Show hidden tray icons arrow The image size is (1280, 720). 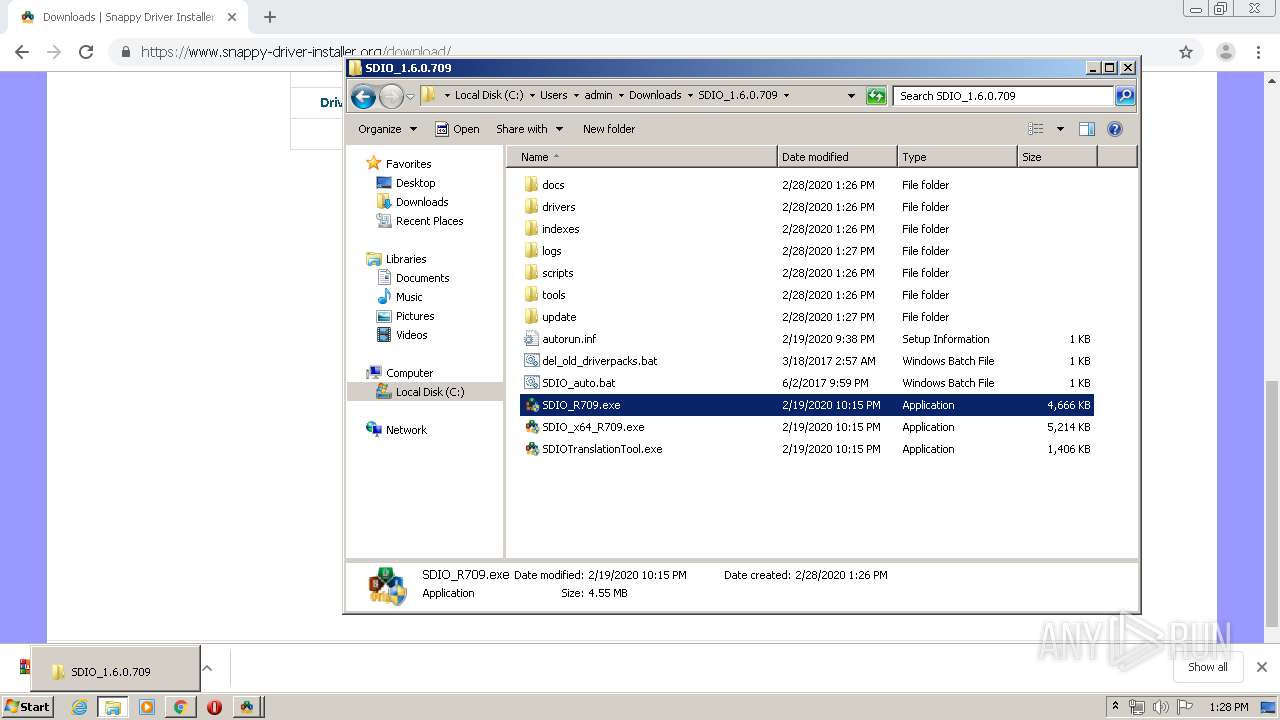(1115, 707)
